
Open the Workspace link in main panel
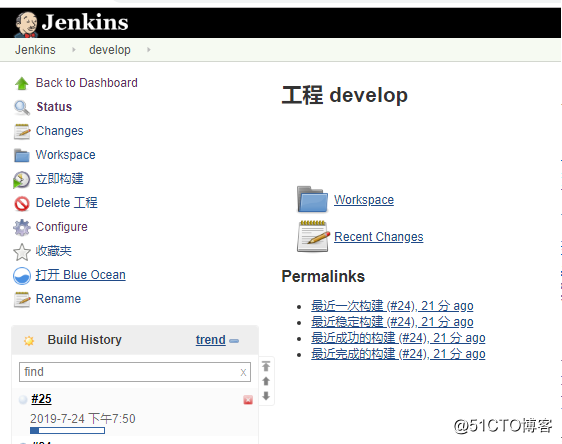point(364,200)
